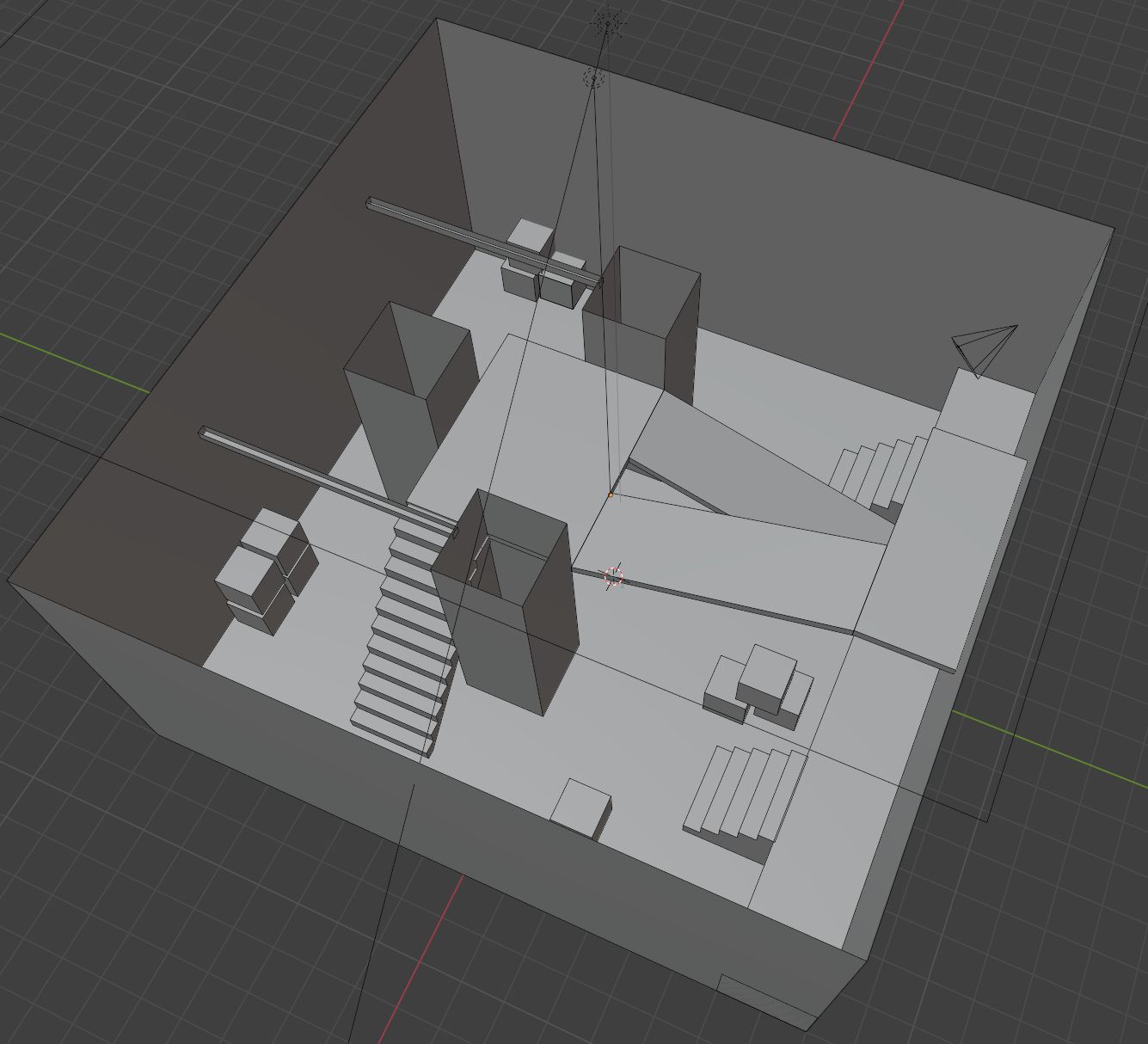Image resolution: width=1148 pixels, height=1044 pixels.
Task: Click the short stairs at the front right
Action: [x=744, y=795]
